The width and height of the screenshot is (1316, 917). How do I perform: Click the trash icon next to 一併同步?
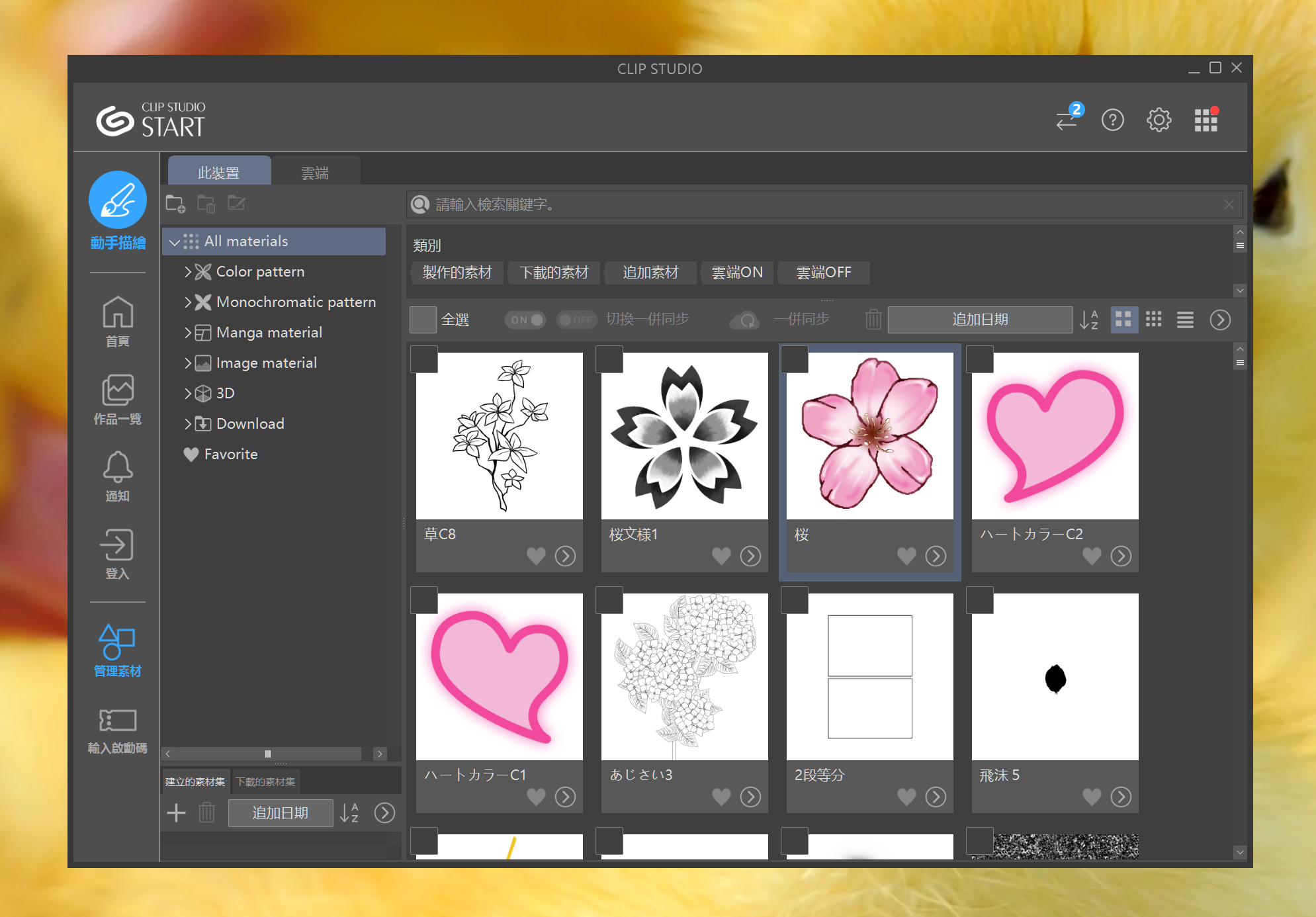point(873,320)
